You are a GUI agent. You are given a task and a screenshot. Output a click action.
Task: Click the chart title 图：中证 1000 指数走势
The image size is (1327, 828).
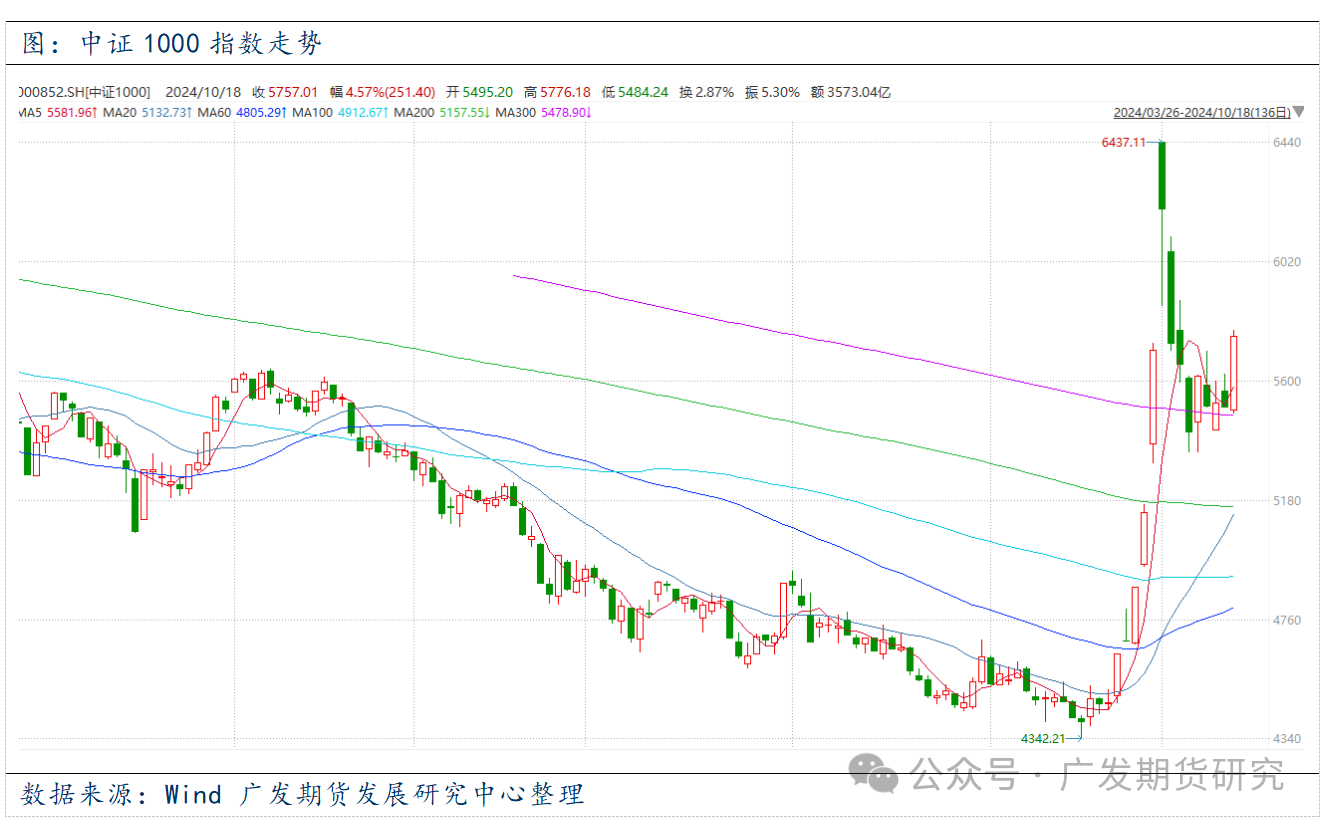pyautogui.click(x=172, y=44)
